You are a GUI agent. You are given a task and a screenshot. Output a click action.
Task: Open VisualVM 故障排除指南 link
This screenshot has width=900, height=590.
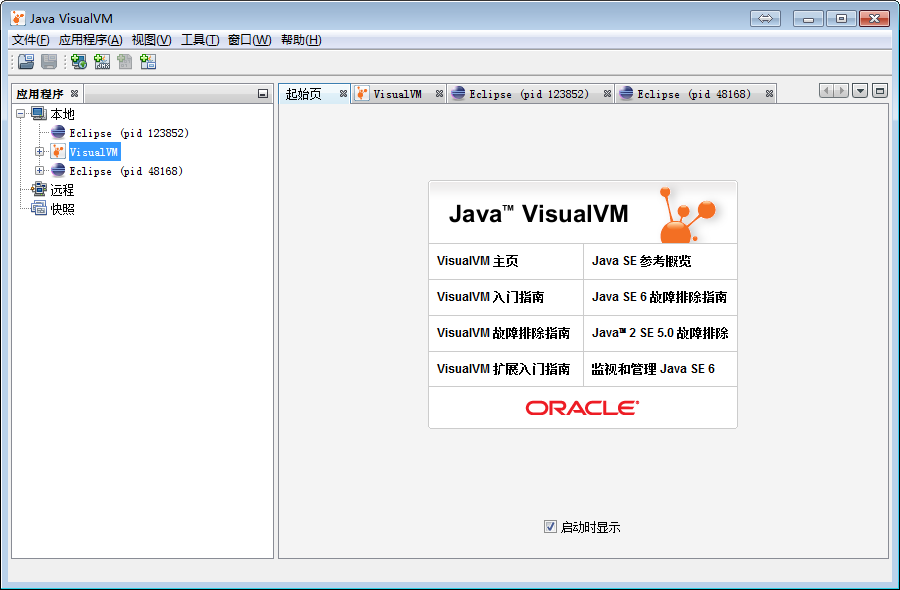pos(503,333)
